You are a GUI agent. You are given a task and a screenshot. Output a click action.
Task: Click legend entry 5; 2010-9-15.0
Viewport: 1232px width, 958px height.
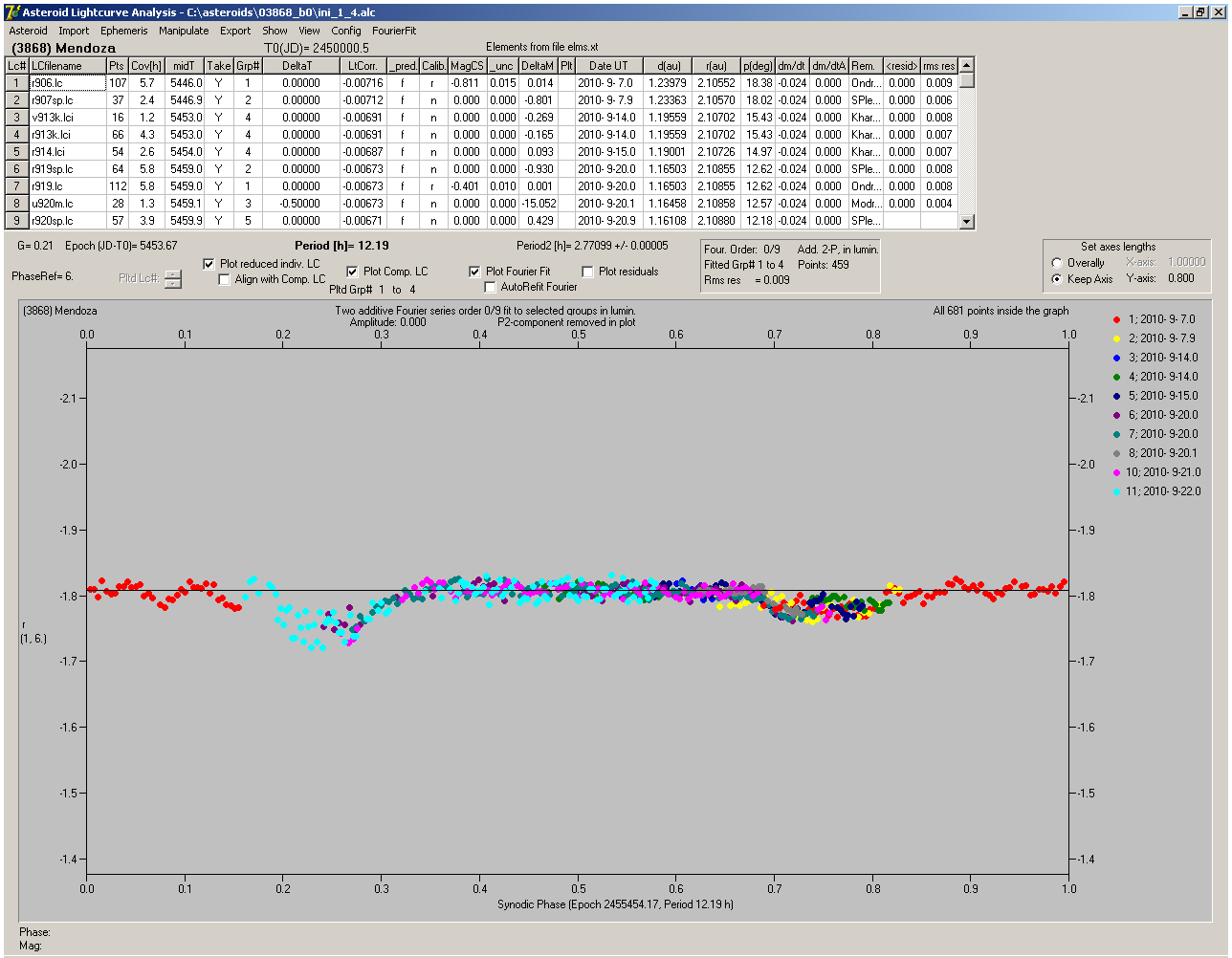pos(1162,396)
